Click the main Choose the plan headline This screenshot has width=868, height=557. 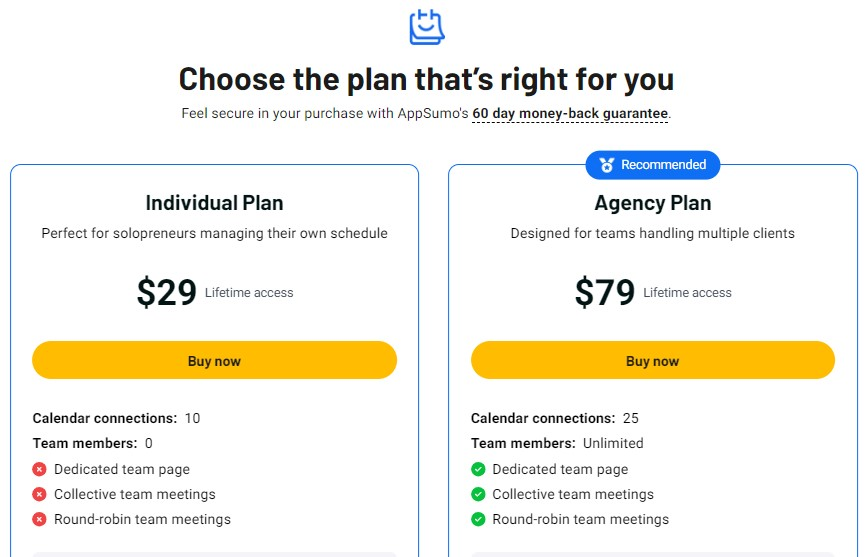[426, 78]
